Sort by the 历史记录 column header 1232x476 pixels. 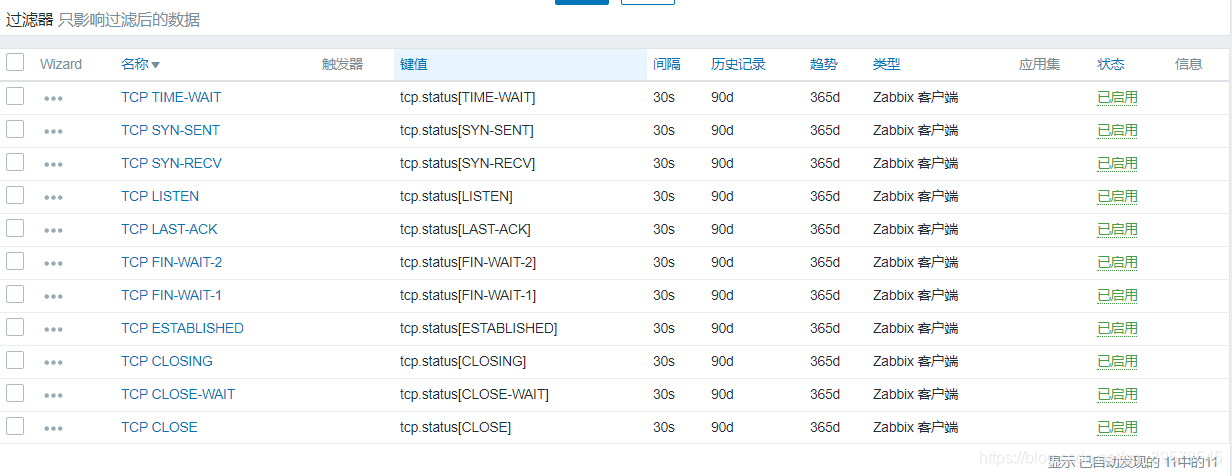(x=738, y=64)
